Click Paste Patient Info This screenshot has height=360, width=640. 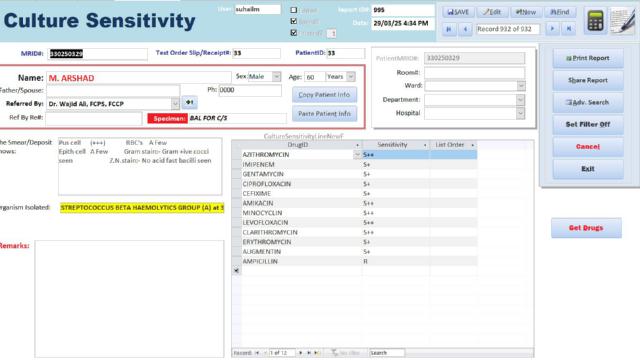click(x=324, y=113)
